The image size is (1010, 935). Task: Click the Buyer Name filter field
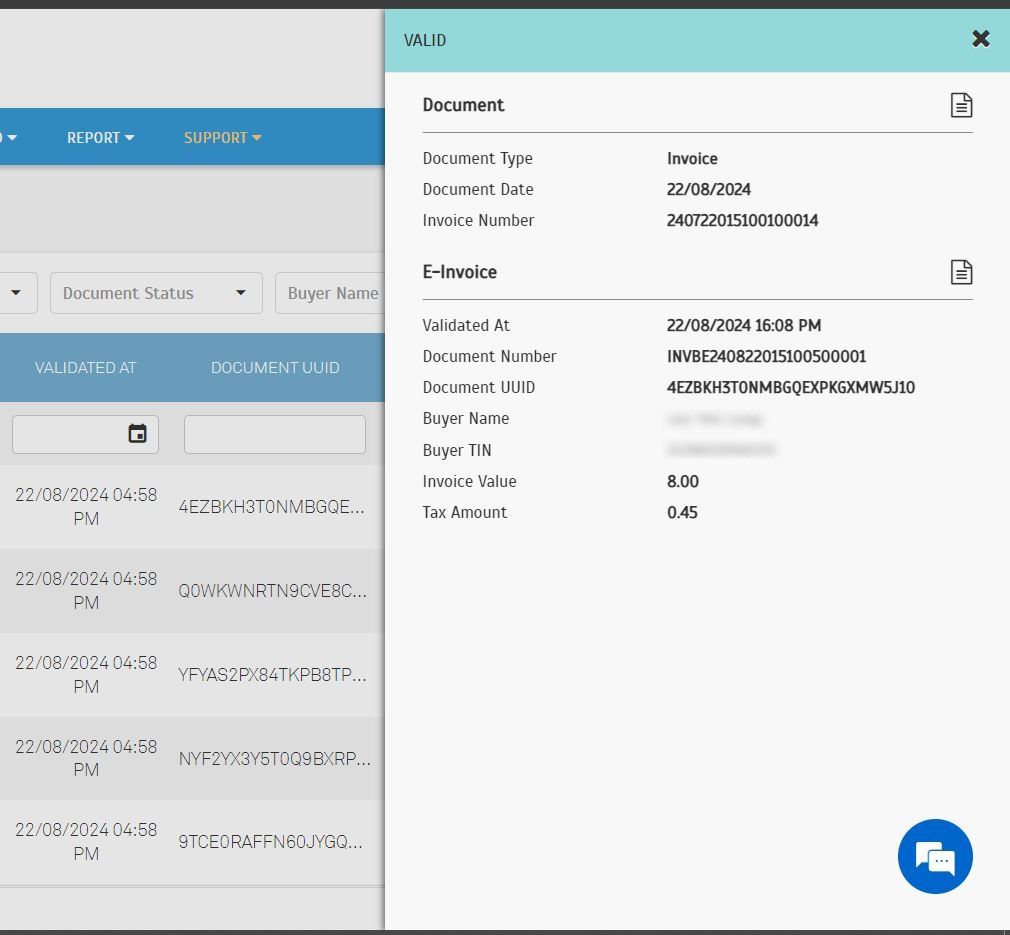(331, 293)
